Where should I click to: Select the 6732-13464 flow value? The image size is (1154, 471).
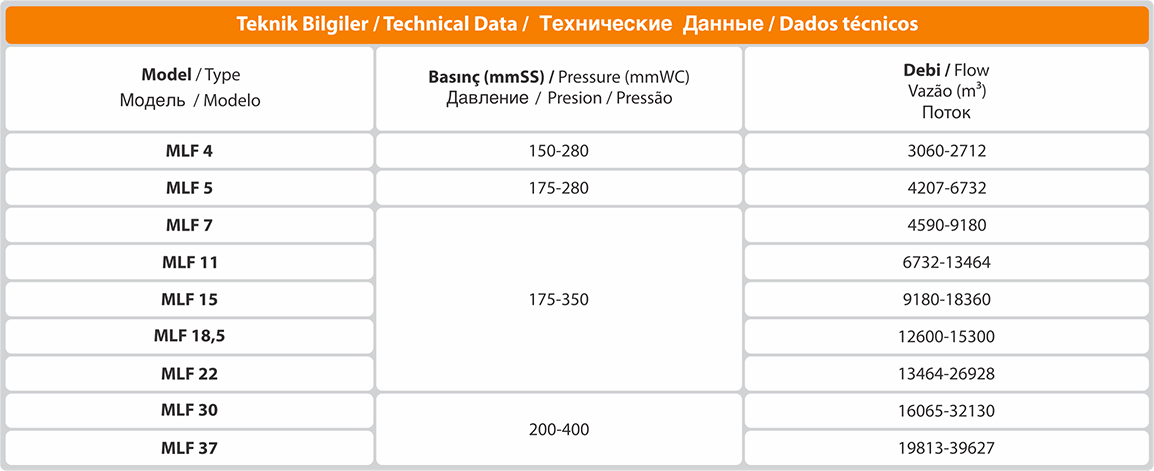[946, 263]
